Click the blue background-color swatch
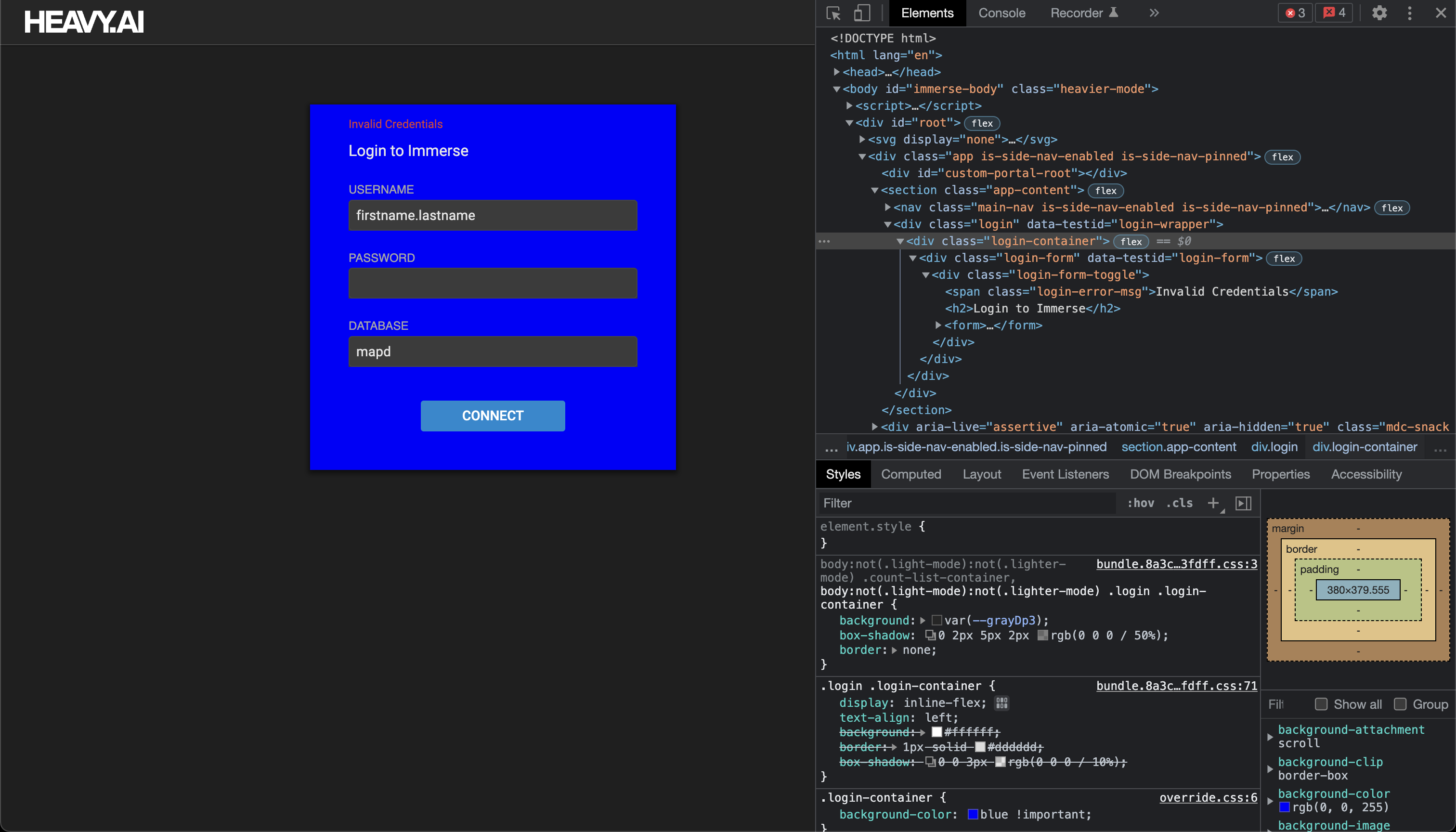Viewport: 1456px width, 832px height. 973,814
